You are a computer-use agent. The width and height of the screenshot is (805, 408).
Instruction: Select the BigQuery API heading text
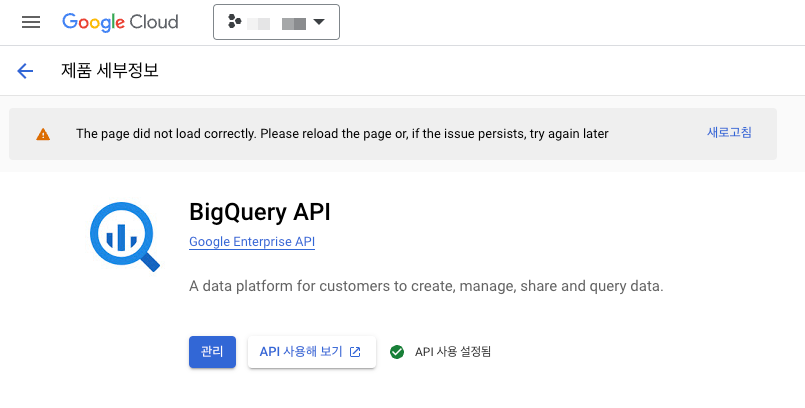tap(260, 212)
